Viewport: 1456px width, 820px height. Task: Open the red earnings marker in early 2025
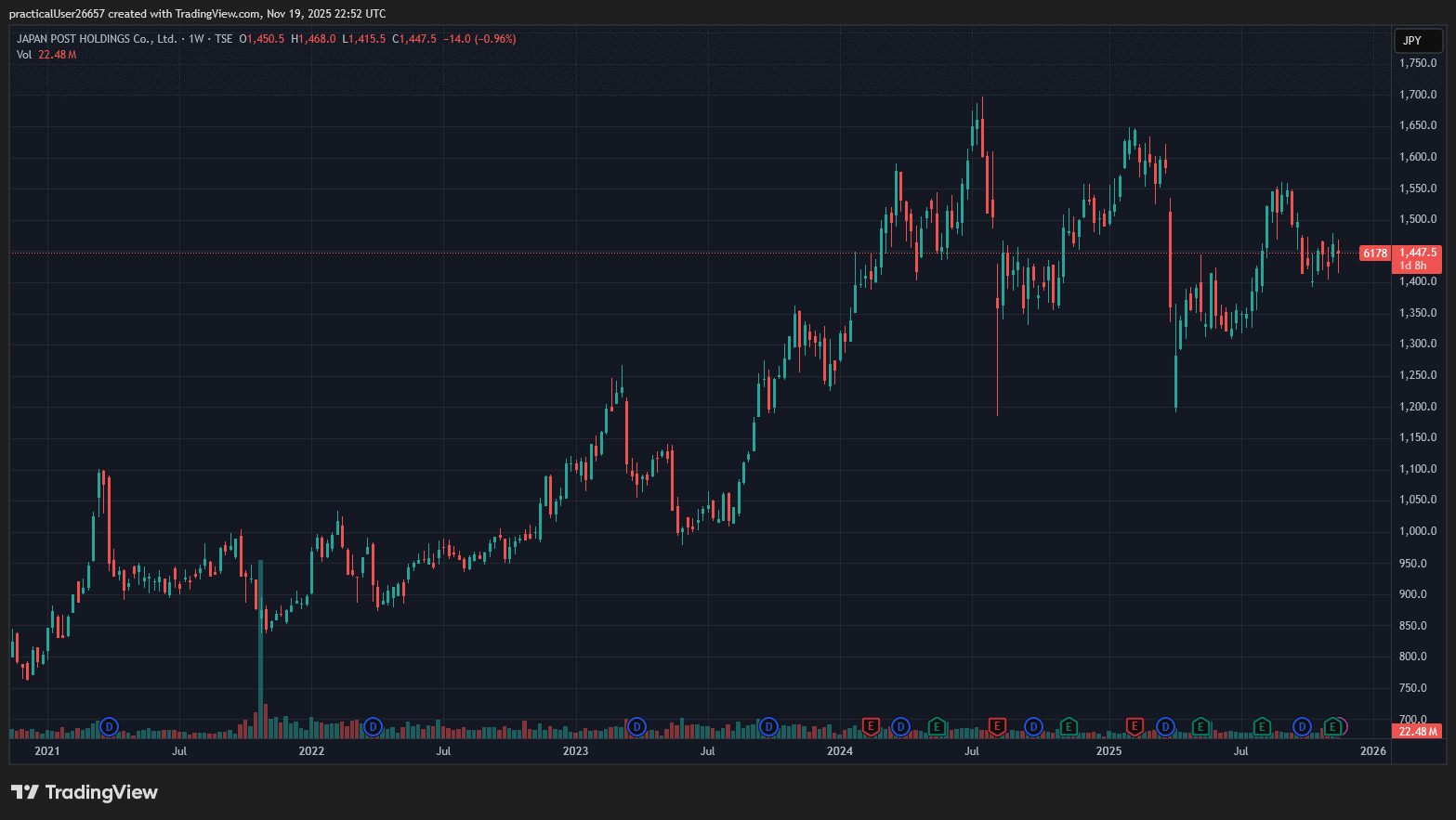click(1135, 726)
